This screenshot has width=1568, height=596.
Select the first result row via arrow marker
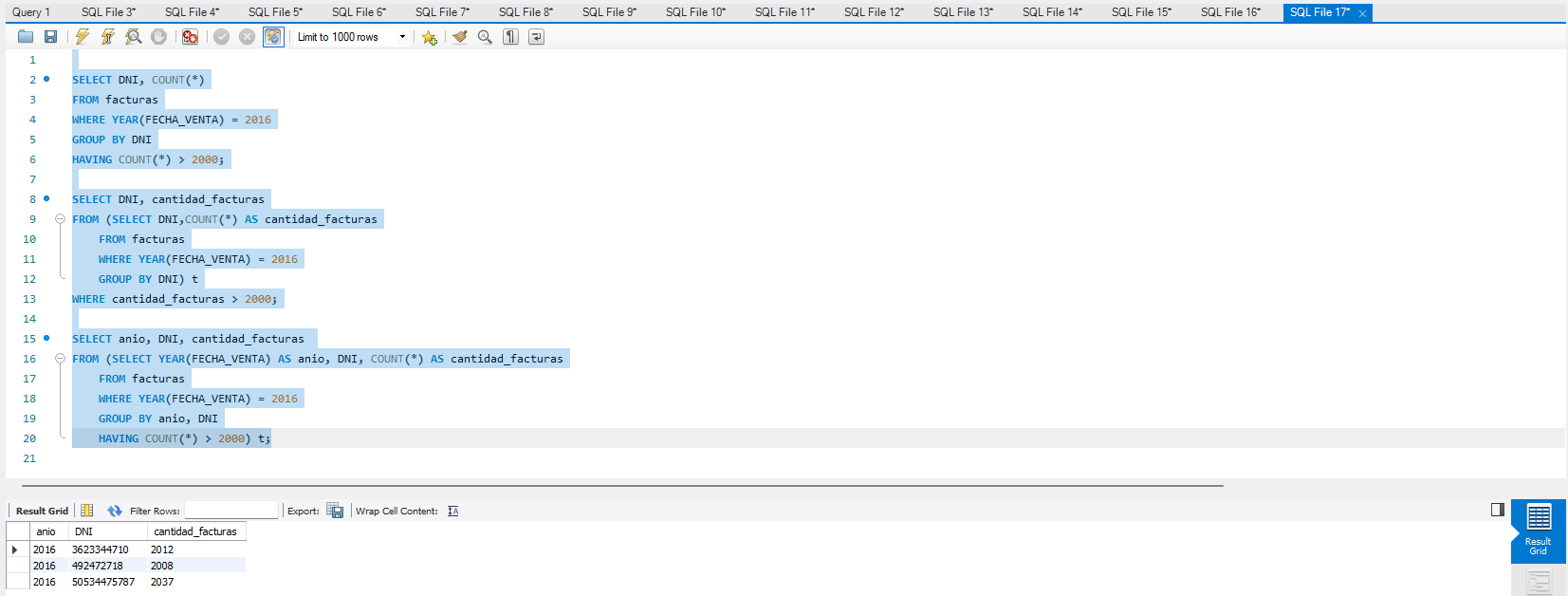pyautogui.click(x=15, y=549)
